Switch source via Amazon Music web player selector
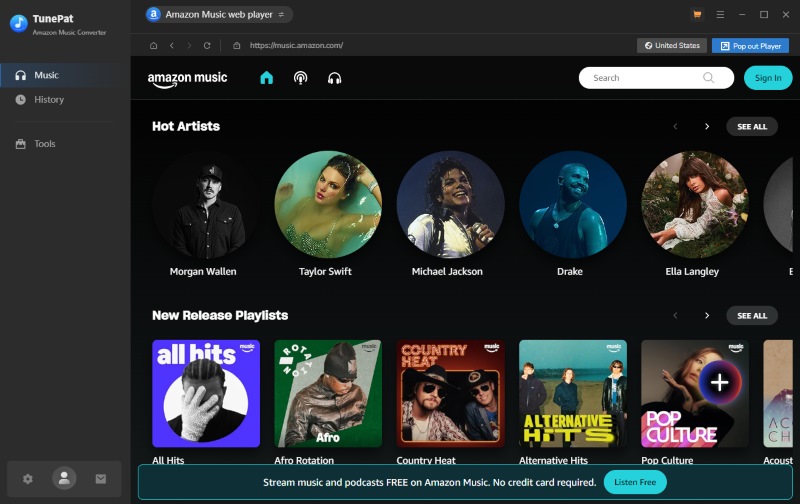The height and width of the screenshot is (504, 800). click(219, 14)
